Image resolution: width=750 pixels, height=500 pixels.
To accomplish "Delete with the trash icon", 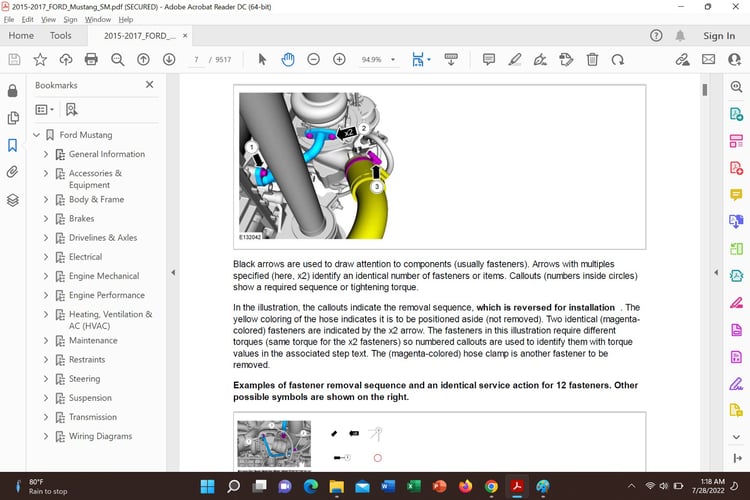I will (x=592, y=59).
